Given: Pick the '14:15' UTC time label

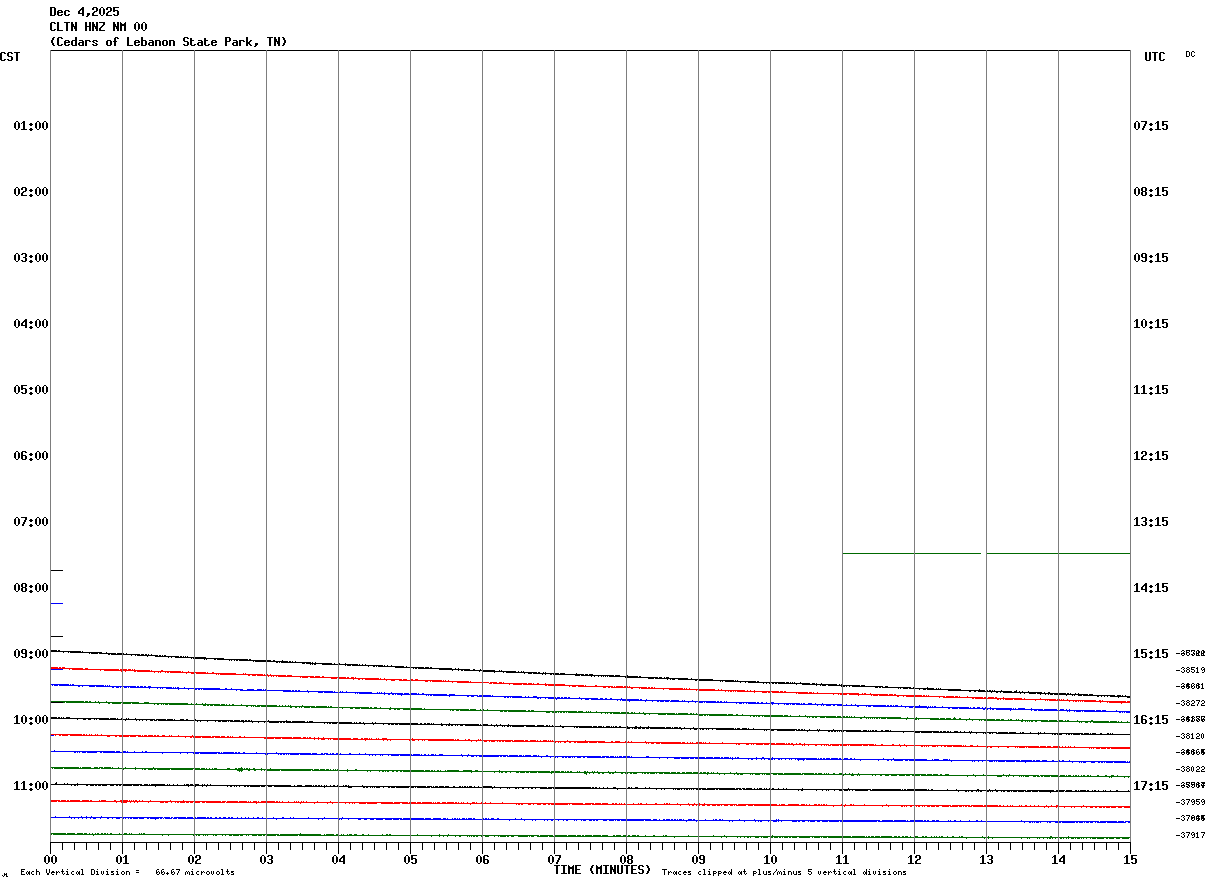Looking at the screenshot, I should tap(1151, 588).
